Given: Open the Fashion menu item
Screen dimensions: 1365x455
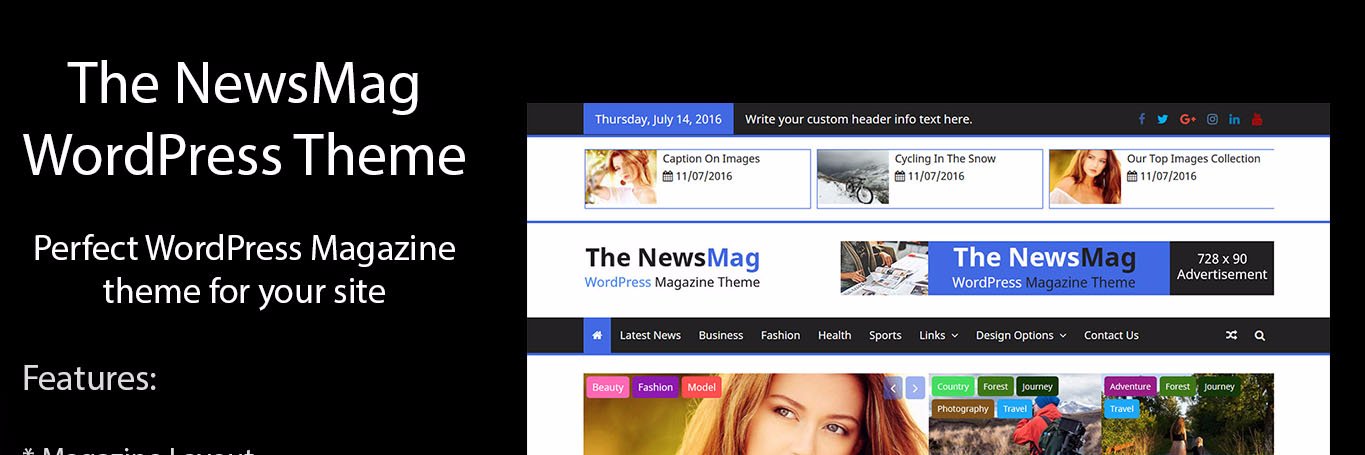Looking at the screenshot, I should (x=780, y=335).
